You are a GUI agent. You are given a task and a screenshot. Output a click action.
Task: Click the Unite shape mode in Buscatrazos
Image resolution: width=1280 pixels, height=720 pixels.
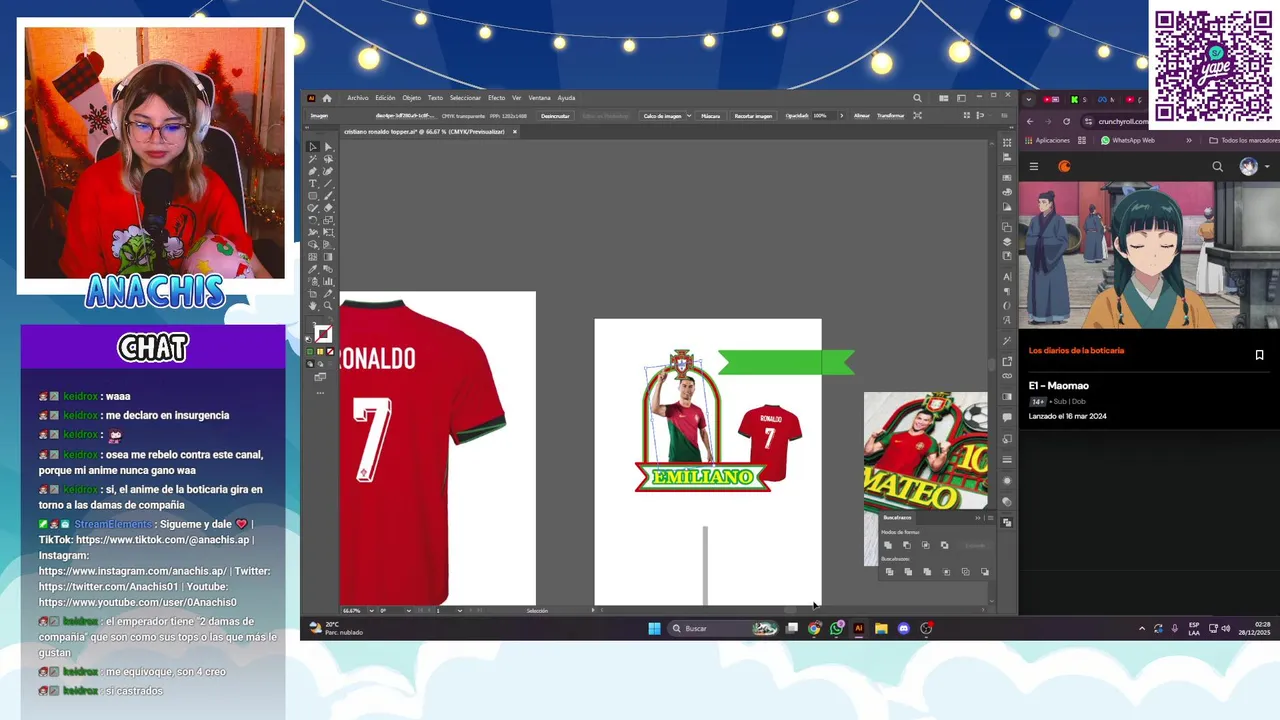click(x=888, y=545)
